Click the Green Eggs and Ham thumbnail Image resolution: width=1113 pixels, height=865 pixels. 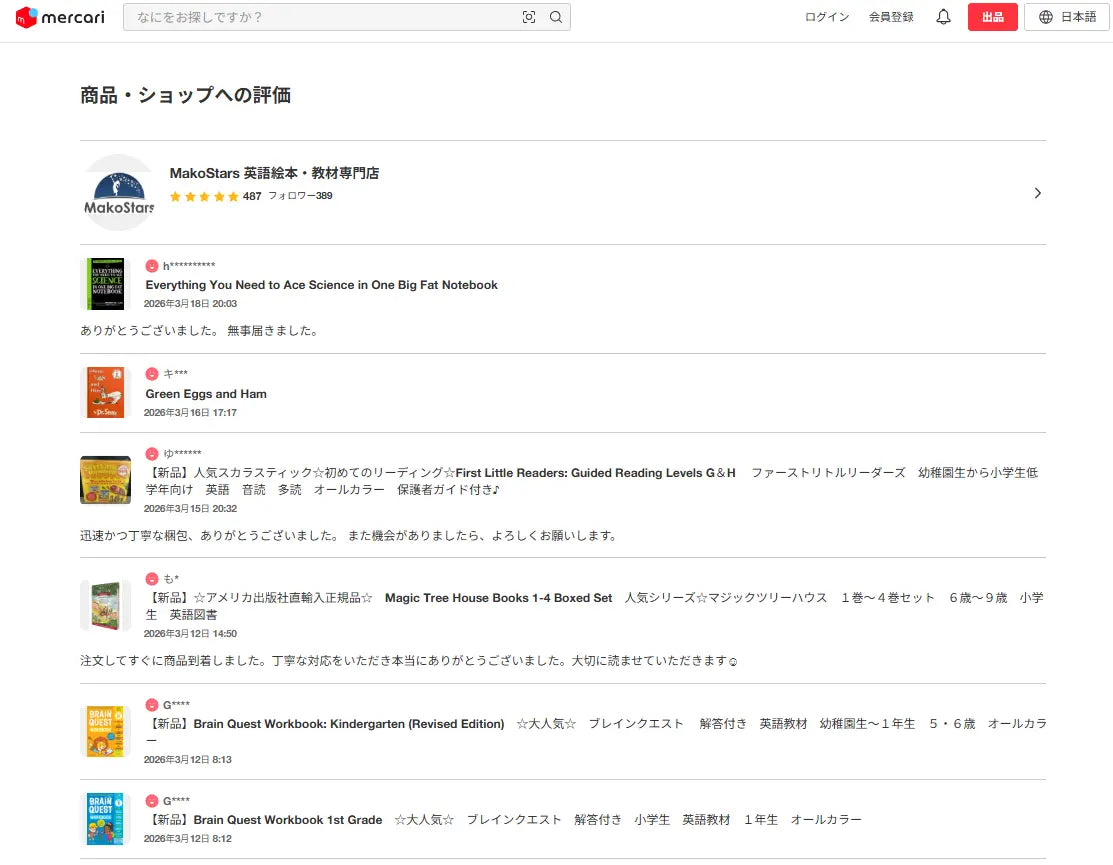pyautogui.click(x=105, y=392)
